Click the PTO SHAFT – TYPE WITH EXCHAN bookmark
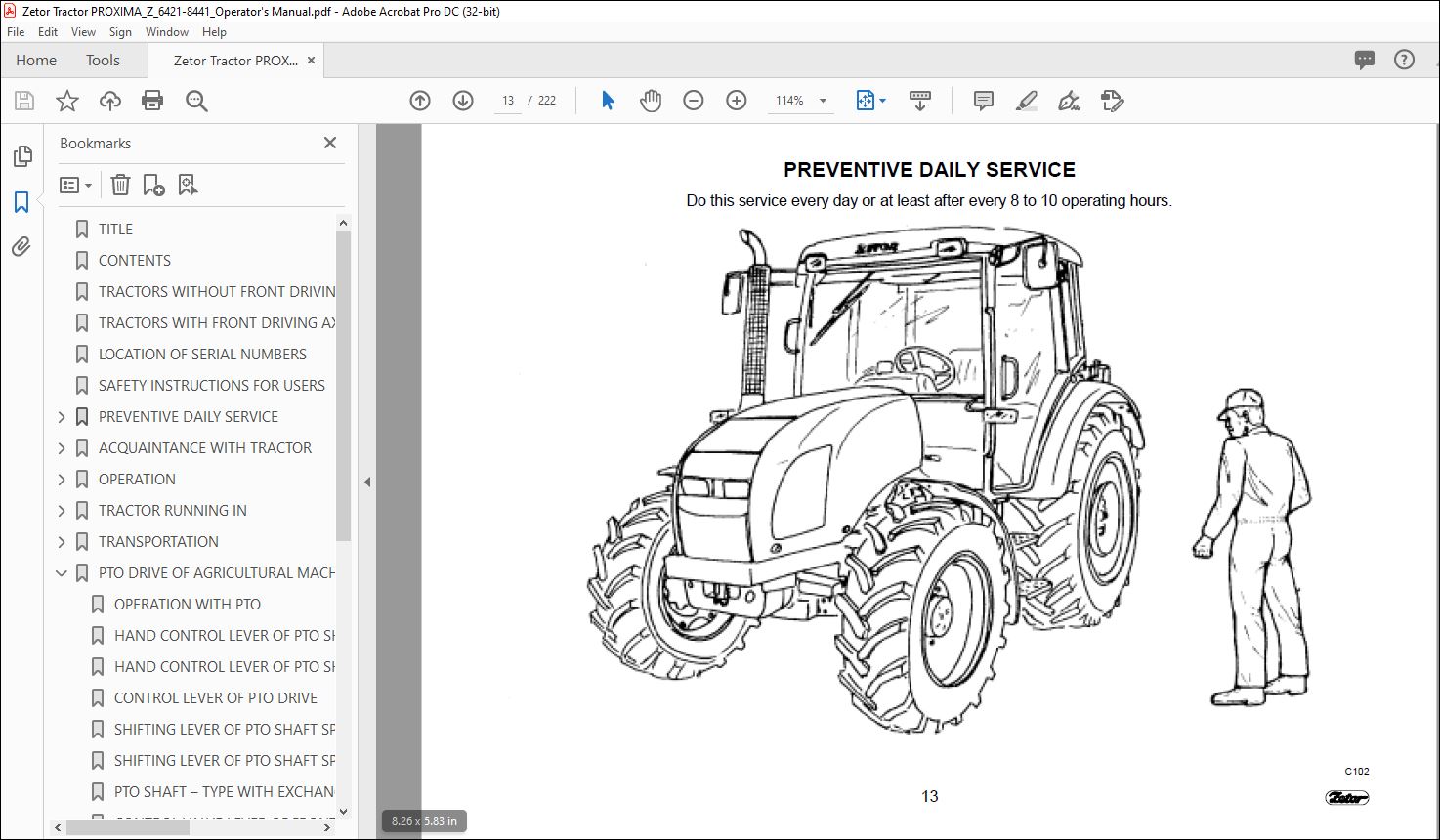The image size is (1440, 840). point(224,792)
